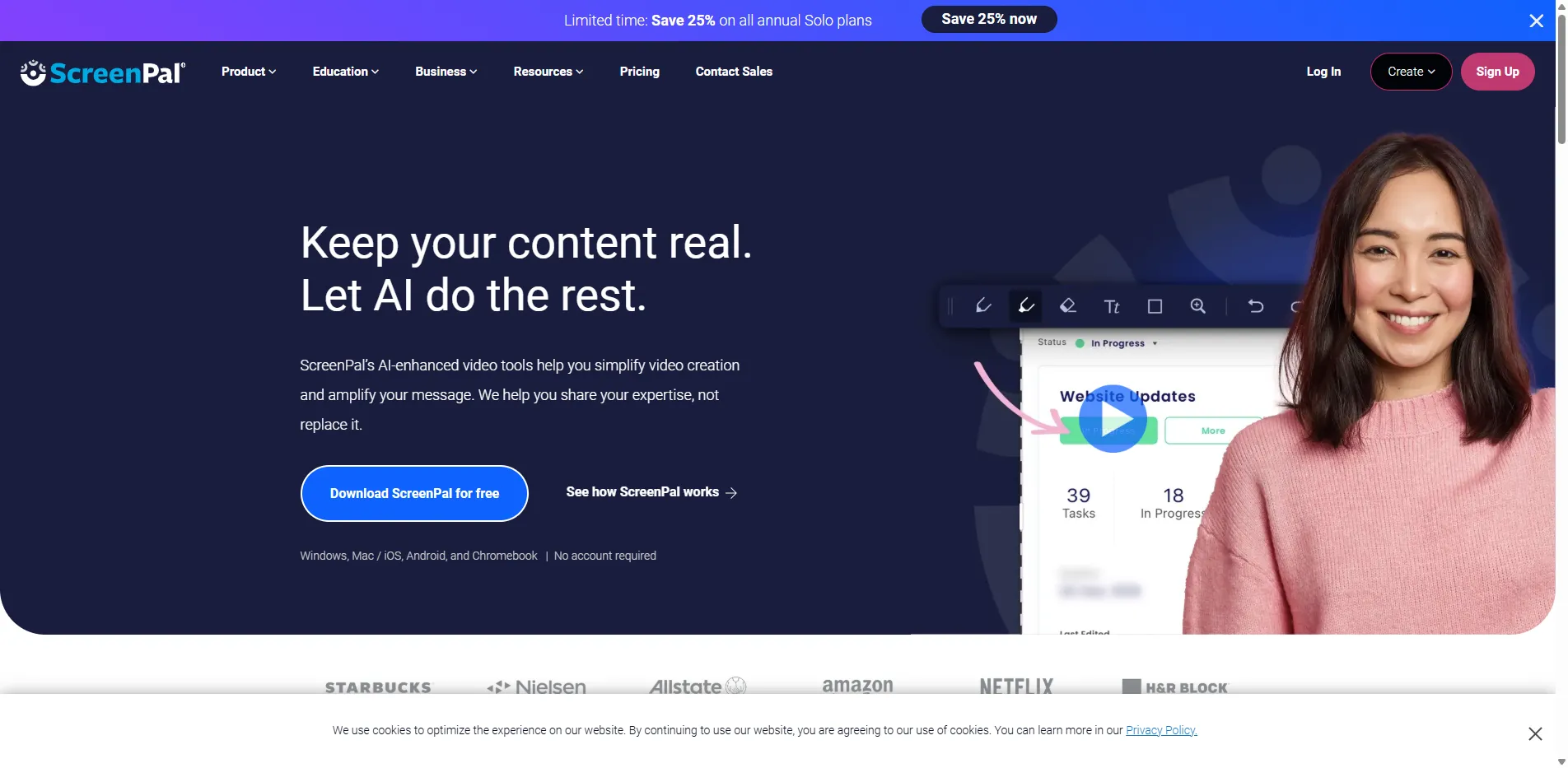Select the drawing pen tool
Image resolution: width=1568 pixels, height=768 pixels.
(x=983, y=305)
